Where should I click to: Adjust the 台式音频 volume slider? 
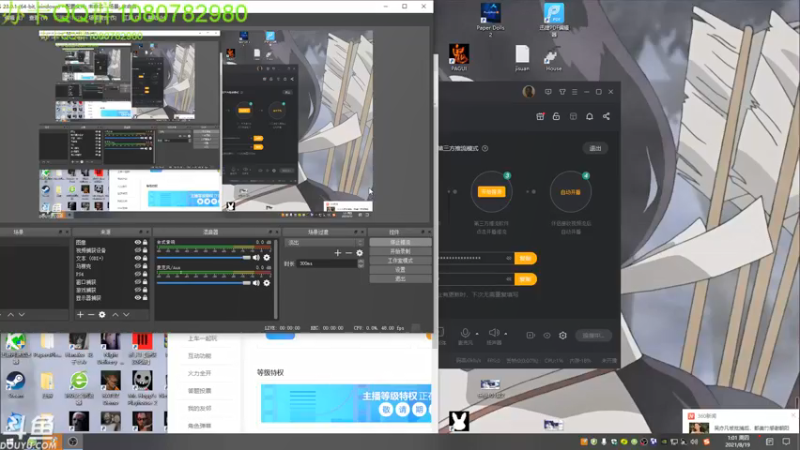tap(203, 258)
